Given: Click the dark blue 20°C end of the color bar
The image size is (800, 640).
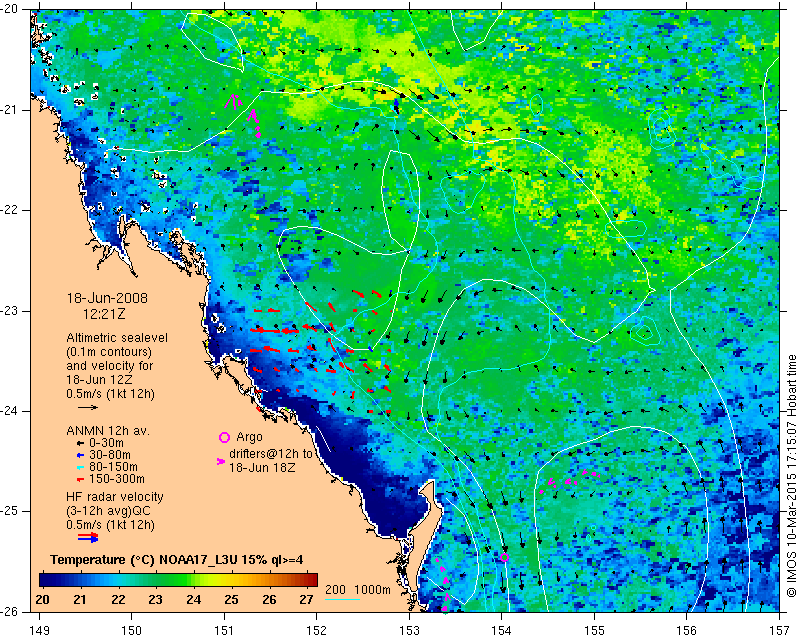Looking at the screenshot, I should point(45,579).
